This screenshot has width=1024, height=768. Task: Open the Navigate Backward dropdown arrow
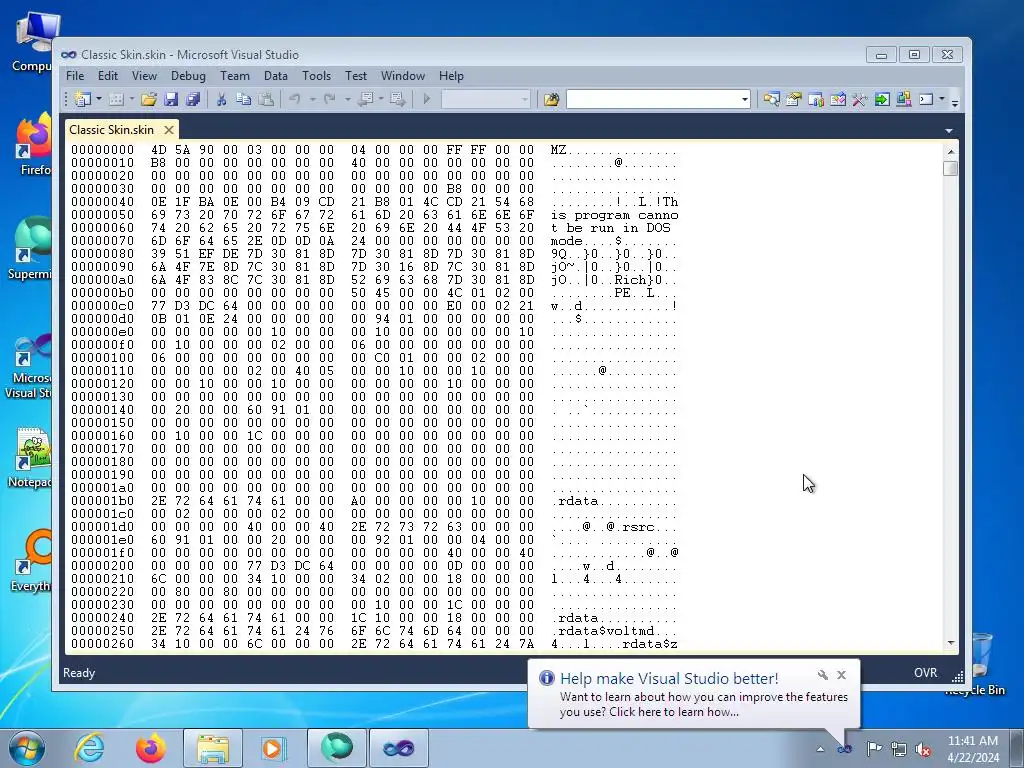381,99
